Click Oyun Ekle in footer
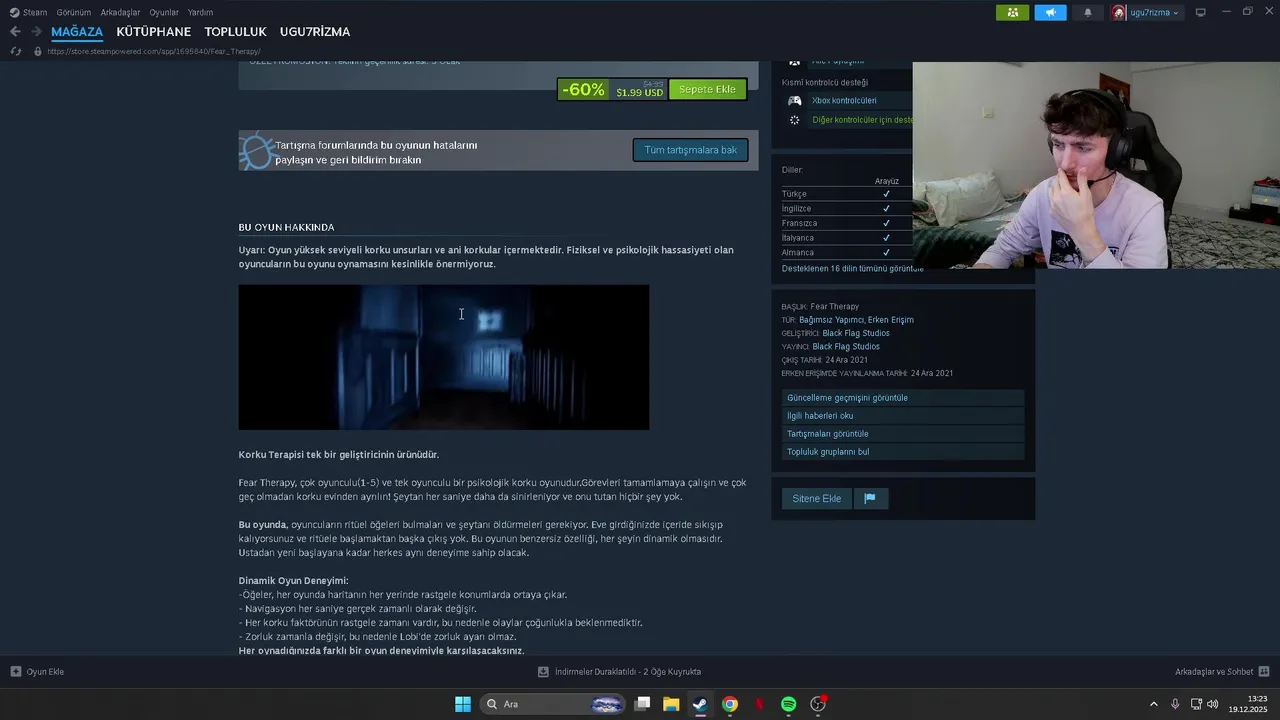 pos(45,672)
